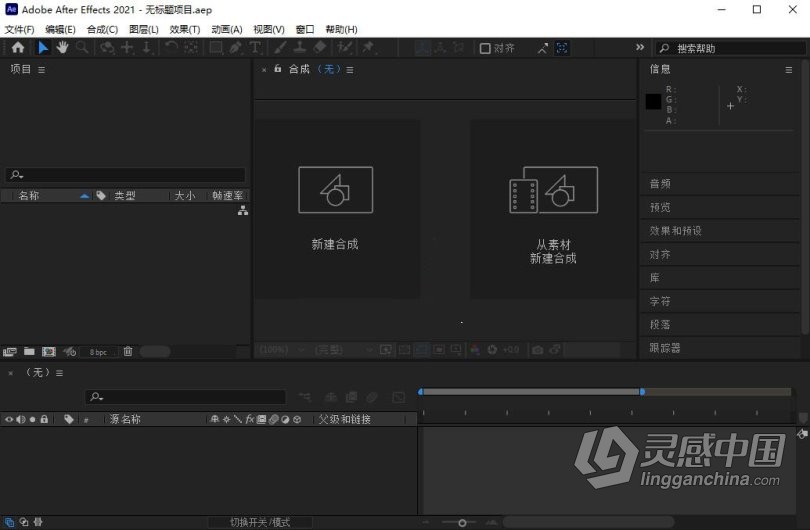Select the Hand tool

pyautogui.click(x=63, y=48)
